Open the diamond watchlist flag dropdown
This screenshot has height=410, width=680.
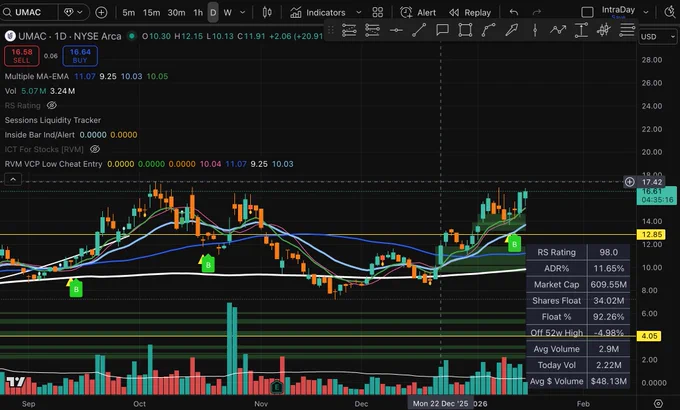pos(73,12)
